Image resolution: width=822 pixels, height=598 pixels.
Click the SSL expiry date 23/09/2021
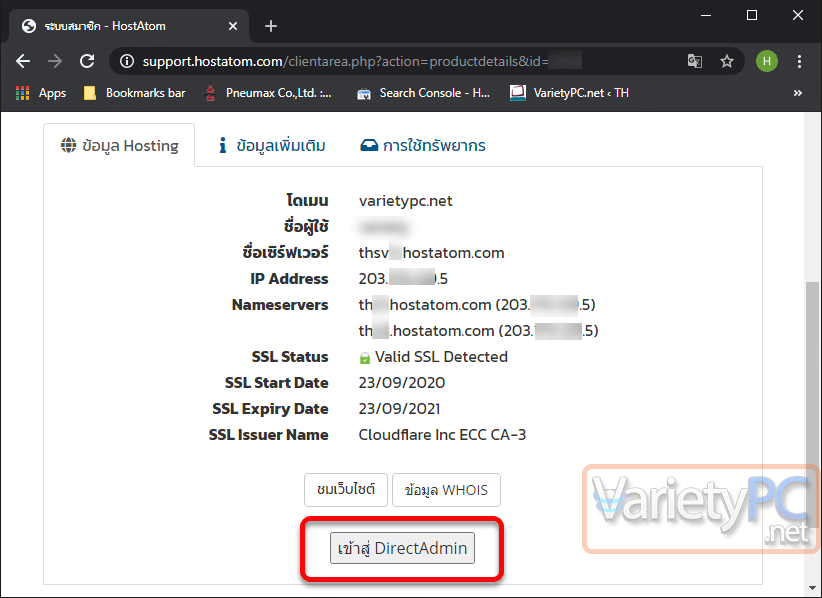tap(399, 409)
